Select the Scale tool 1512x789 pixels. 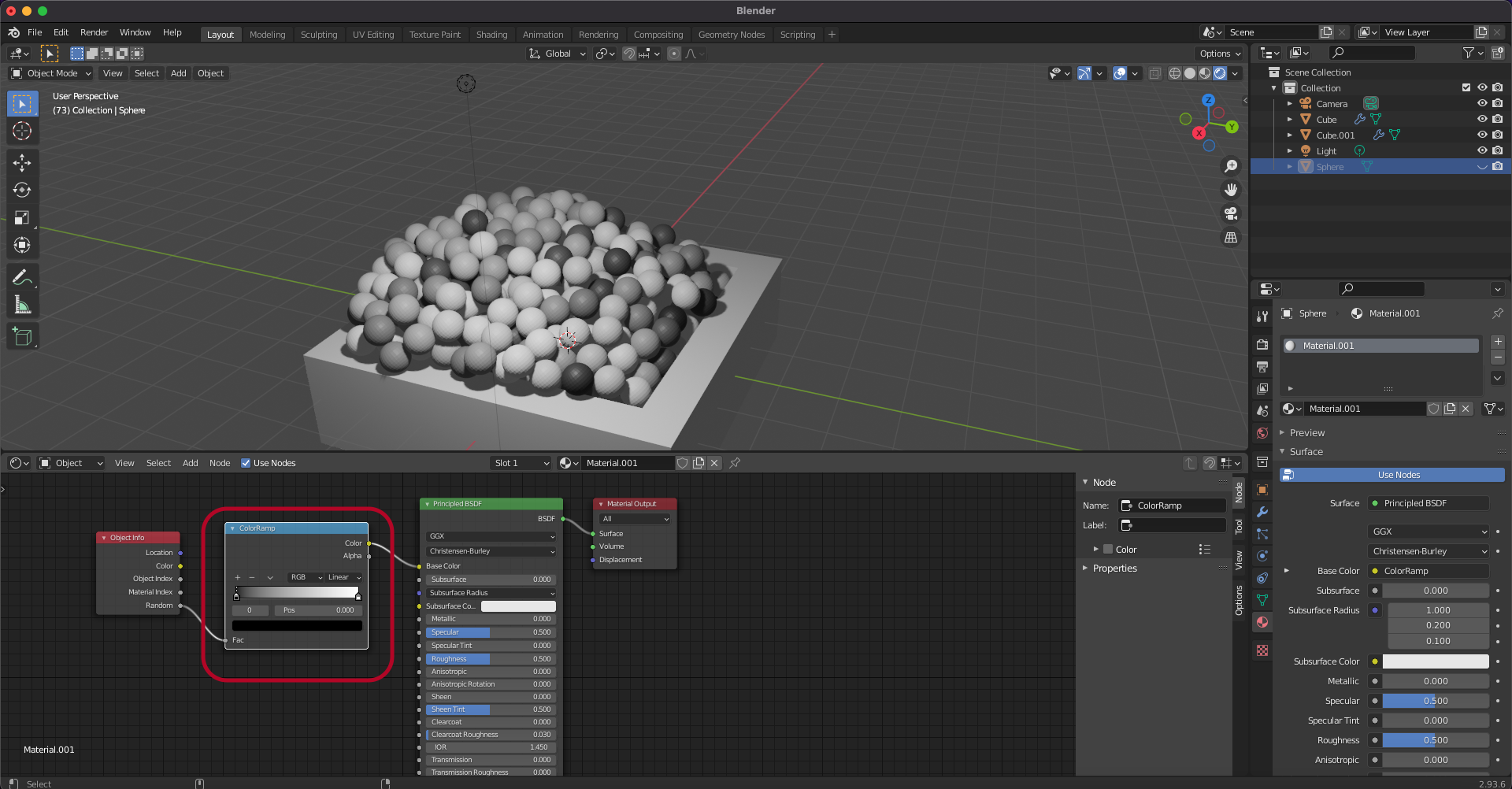click(x=22, y=217)
